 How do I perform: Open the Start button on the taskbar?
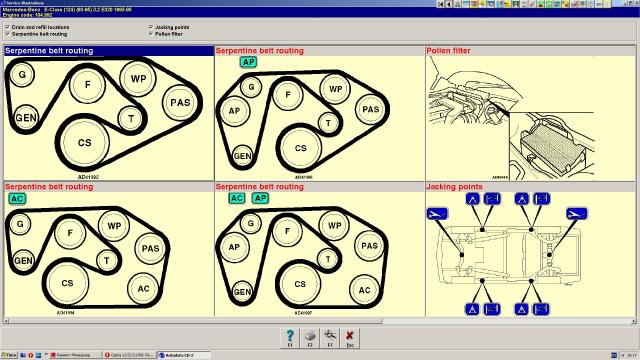coord(9,355)
